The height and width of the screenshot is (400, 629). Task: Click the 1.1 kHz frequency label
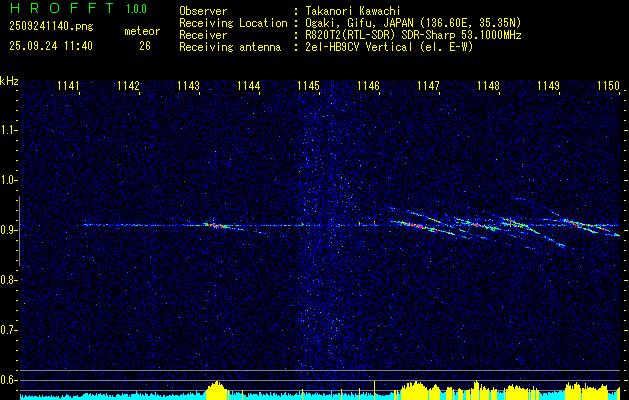pos(8,130)
